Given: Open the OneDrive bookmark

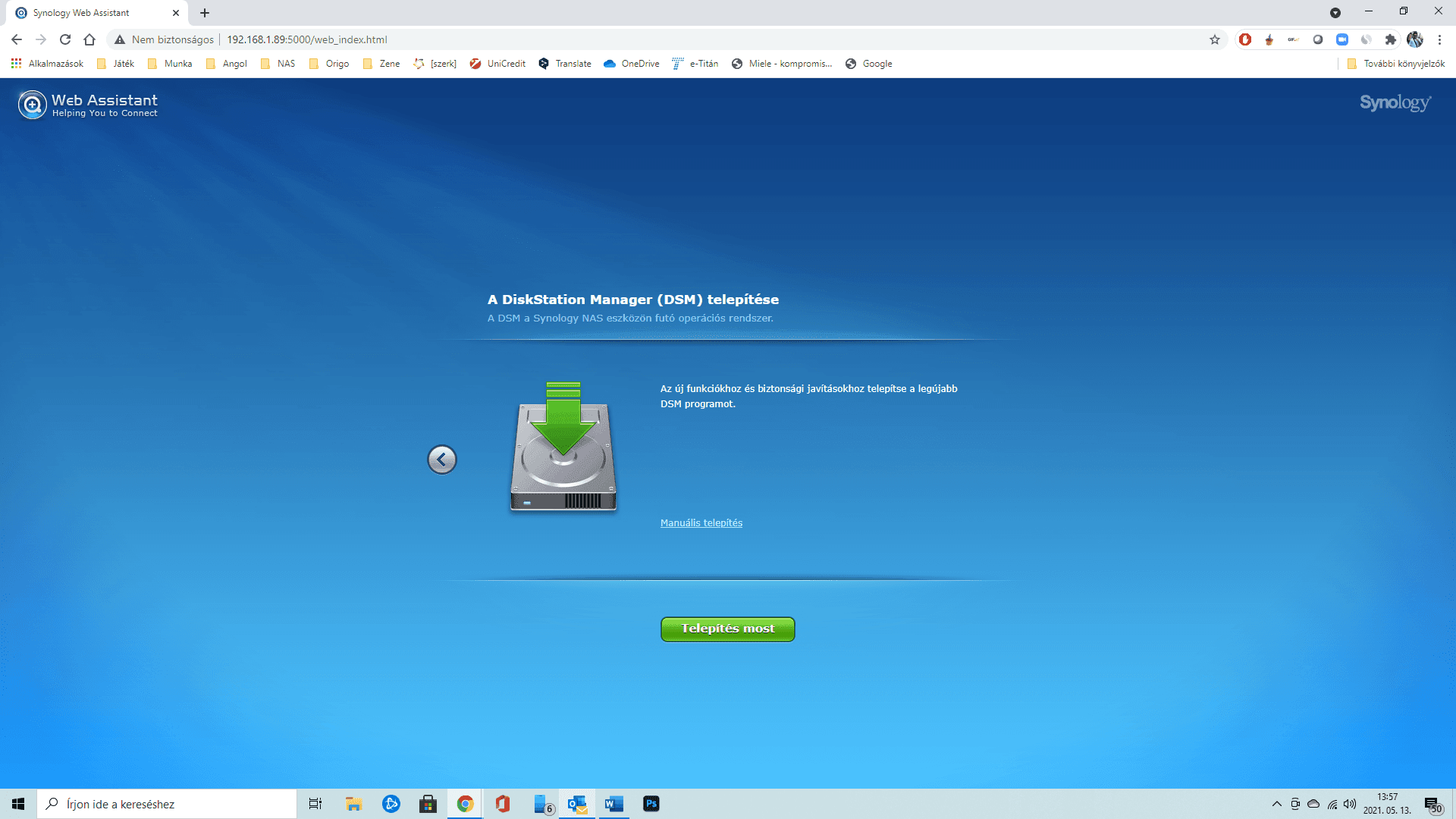Looking at the screenshot, I should pos(631,64).
